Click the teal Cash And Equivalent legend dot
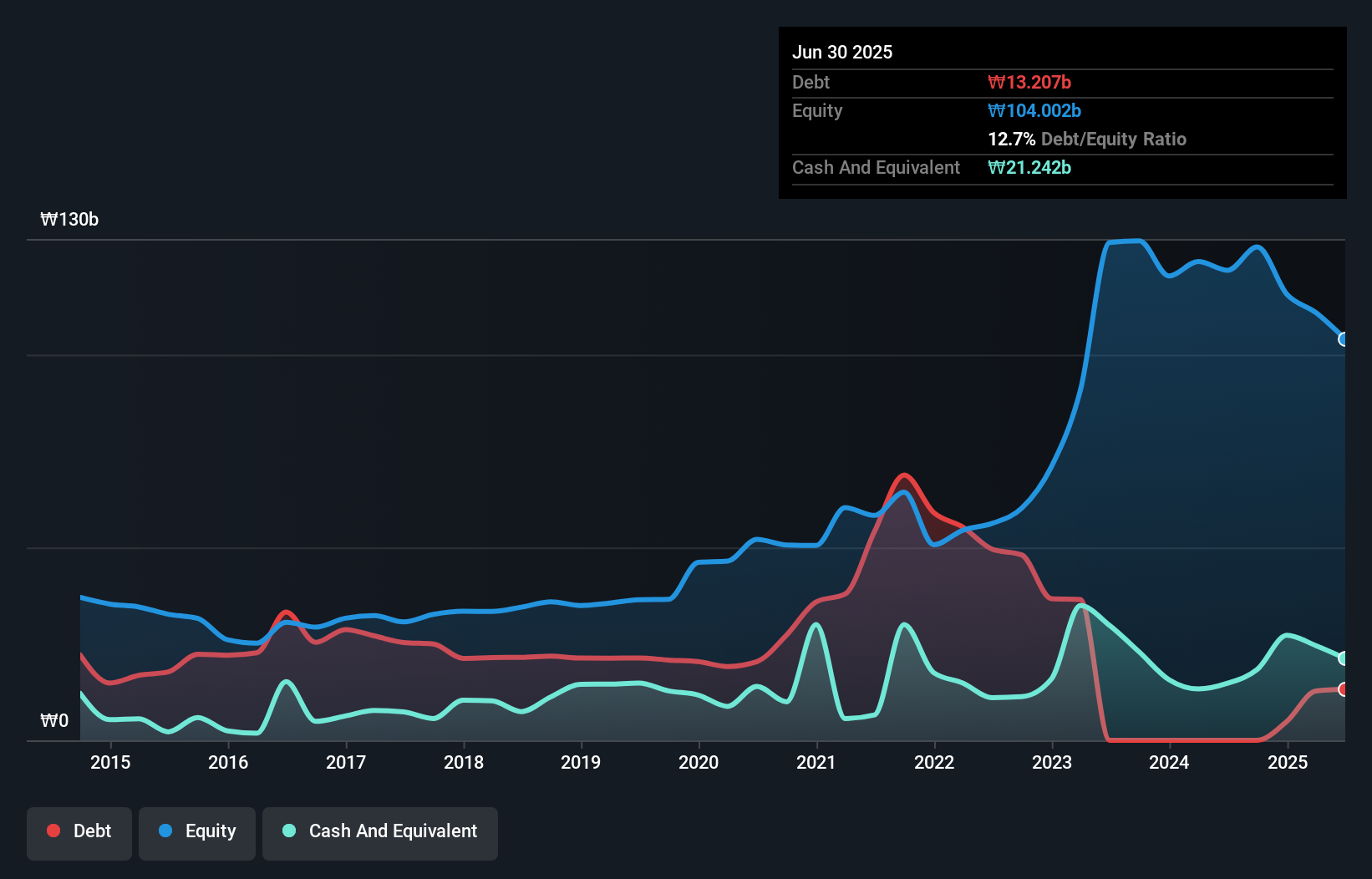The width and height of the screenshot is (1372, 879). (x=289, y=831)
